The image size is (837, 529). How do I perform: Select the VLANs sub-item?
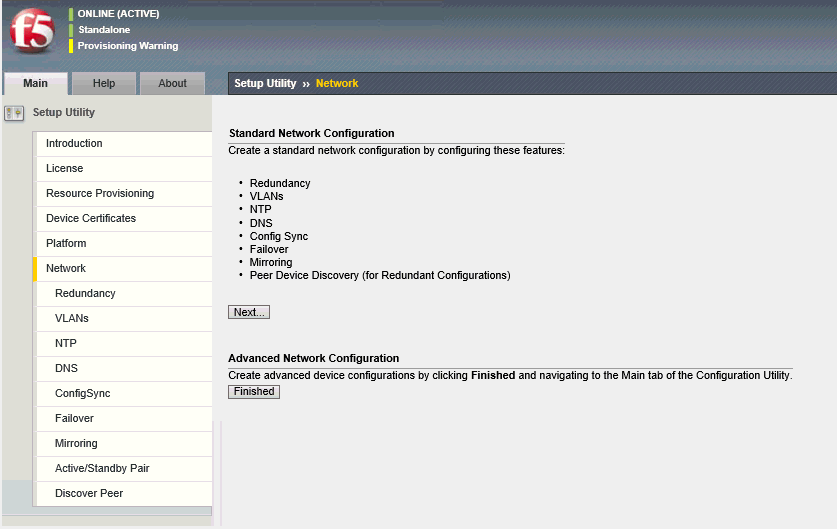72,319
